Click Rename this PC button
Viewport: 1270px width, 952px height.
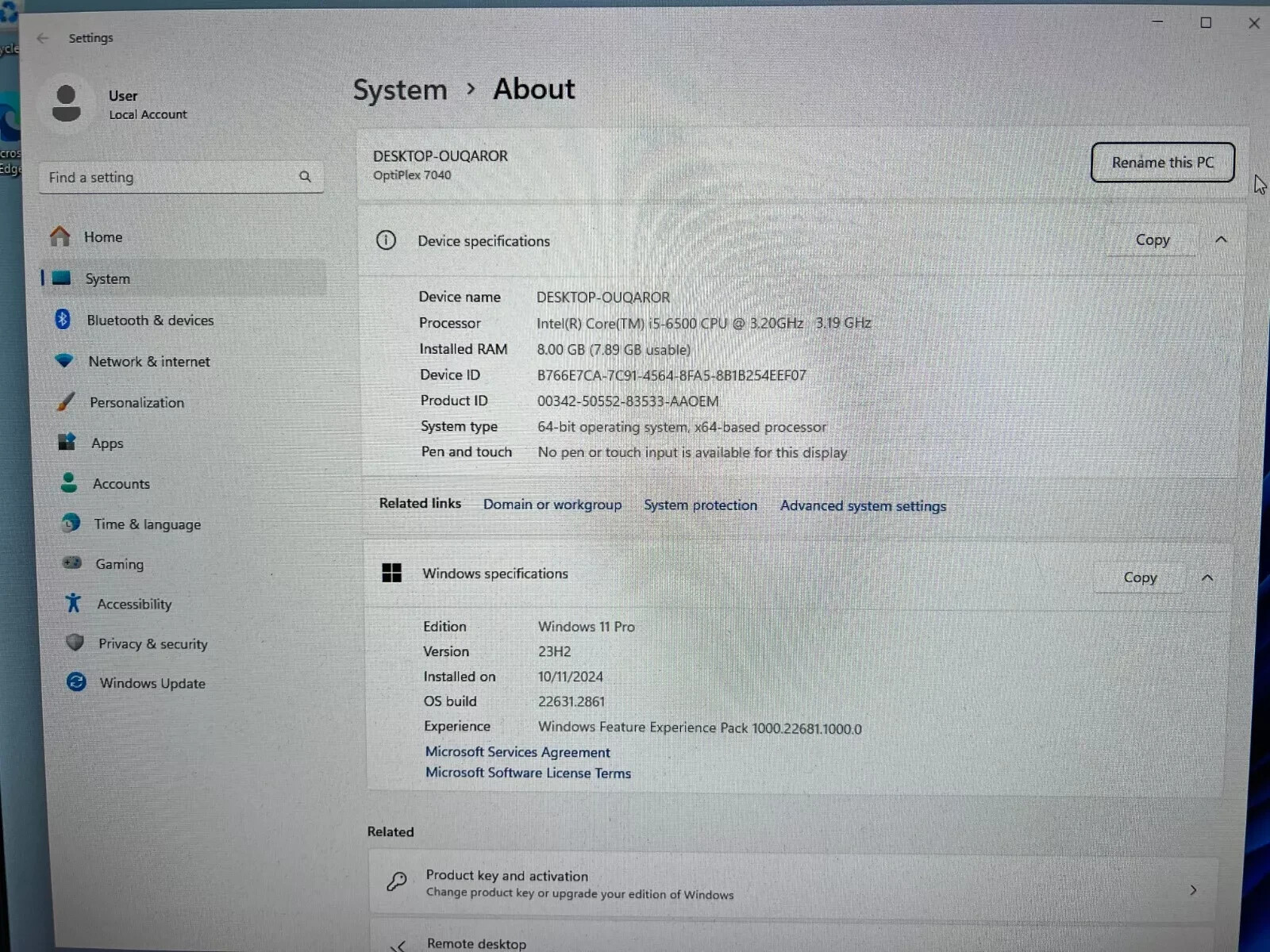(x=1163, y=162)
